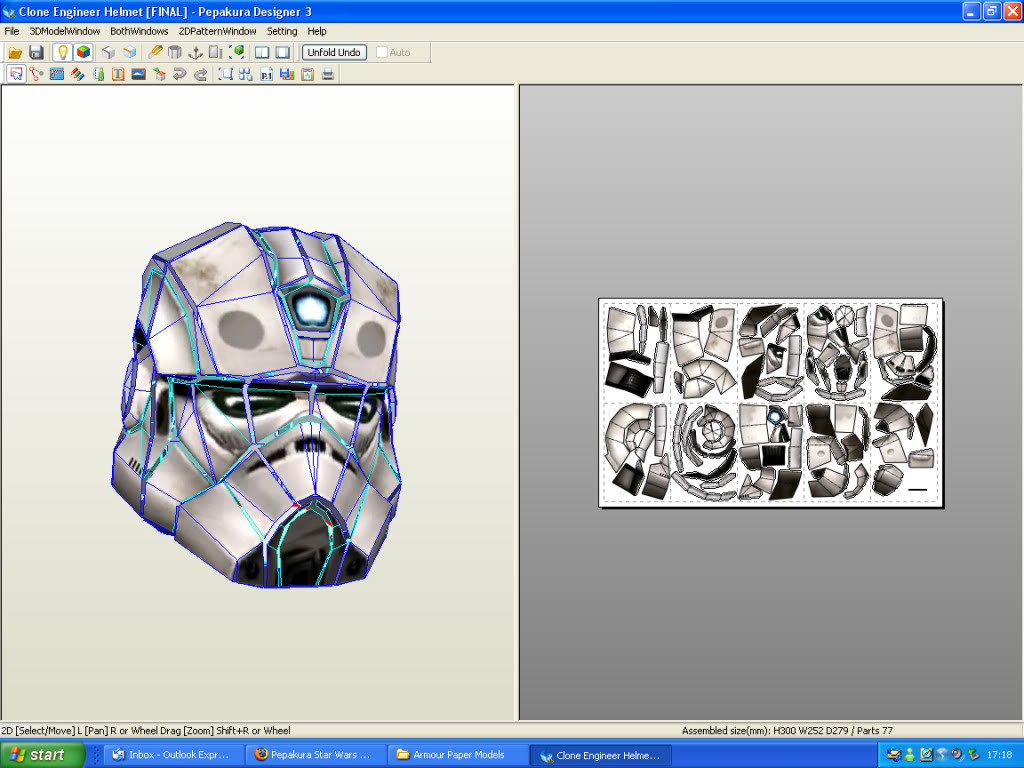Image resolution: width=1024 pixels, height=768 pixels.
Task: Click the green cube with selection corners icon
Action: (x=236, y=52)
